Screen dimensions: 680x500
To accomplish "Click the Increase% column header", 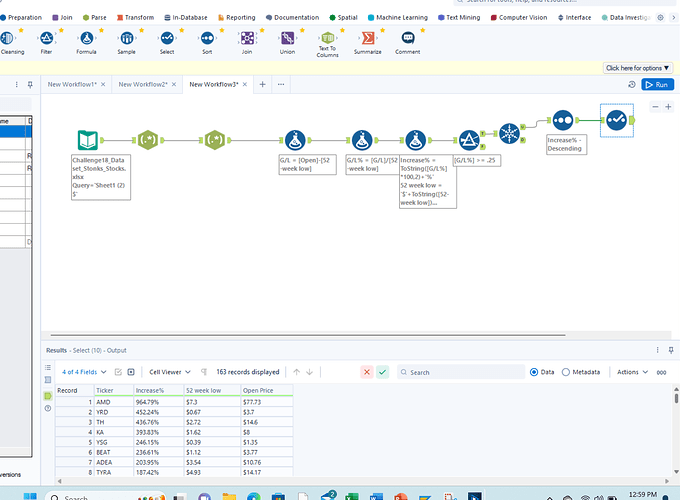I will [x=159, y=391].
